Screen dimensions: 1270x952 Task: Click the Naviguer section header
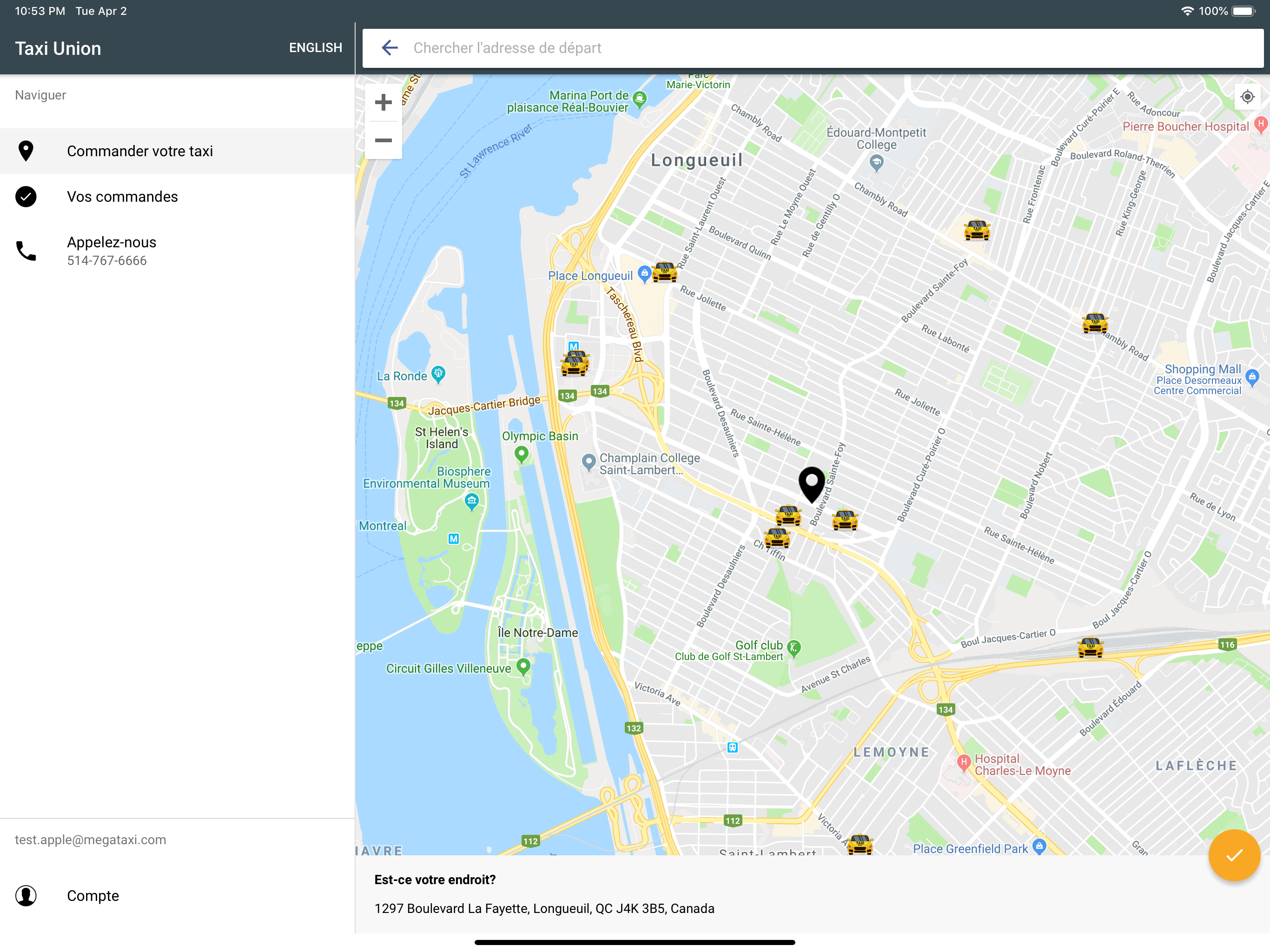(x=40, y=95)
